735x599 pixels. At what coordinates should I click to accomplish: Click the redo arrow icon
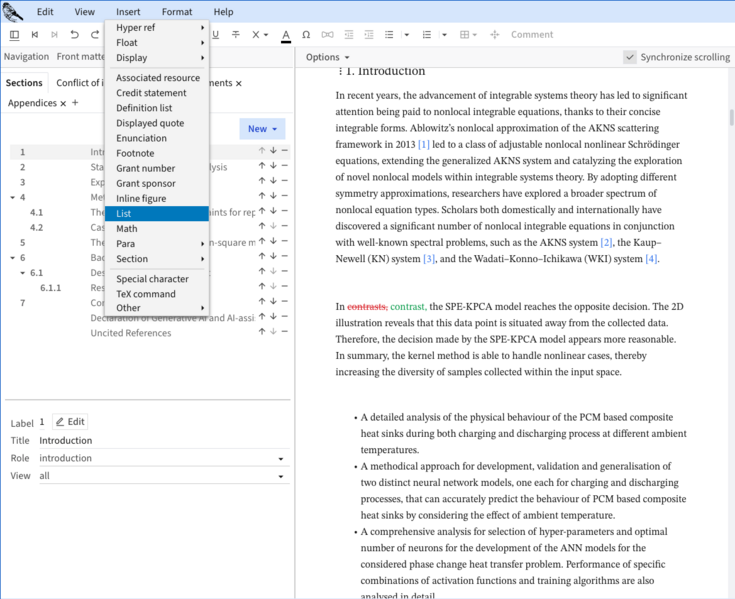(x=95, y=35)
